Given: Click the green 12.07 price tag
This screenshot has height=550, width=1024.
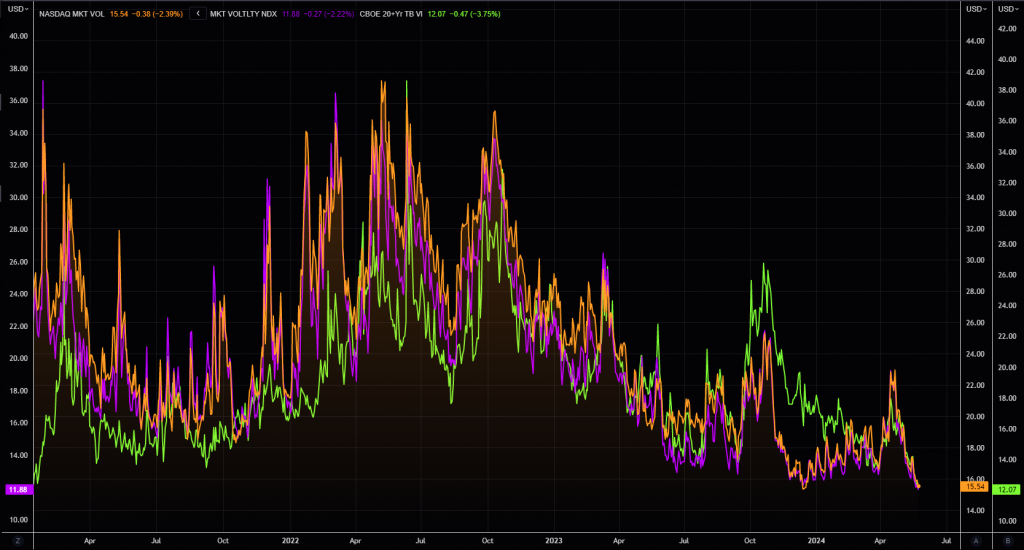Looking at the screenshot, I should click(1006, 489).
